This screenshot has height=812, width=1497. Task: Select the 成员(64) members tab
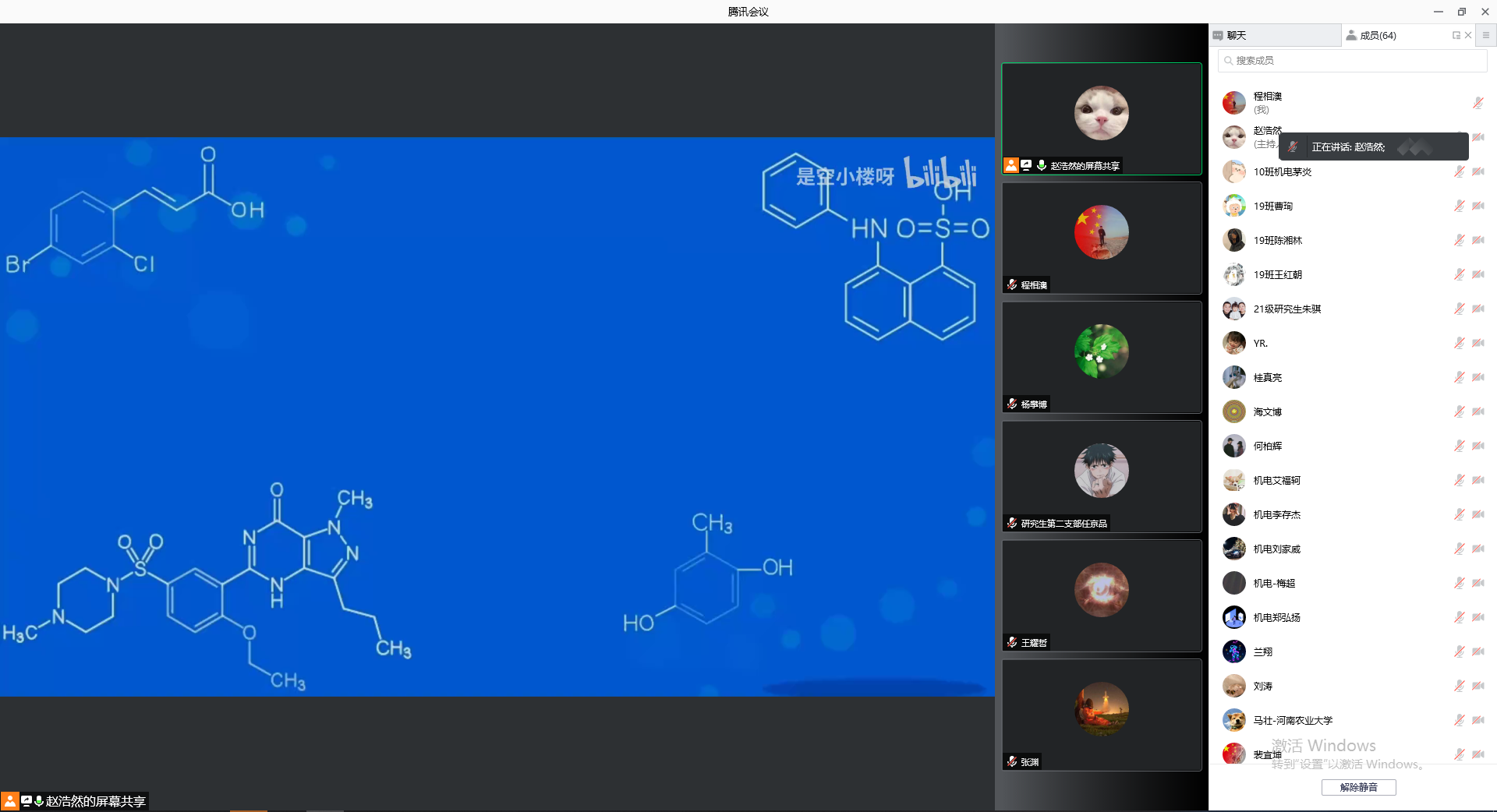click(x=1377, y=35)
